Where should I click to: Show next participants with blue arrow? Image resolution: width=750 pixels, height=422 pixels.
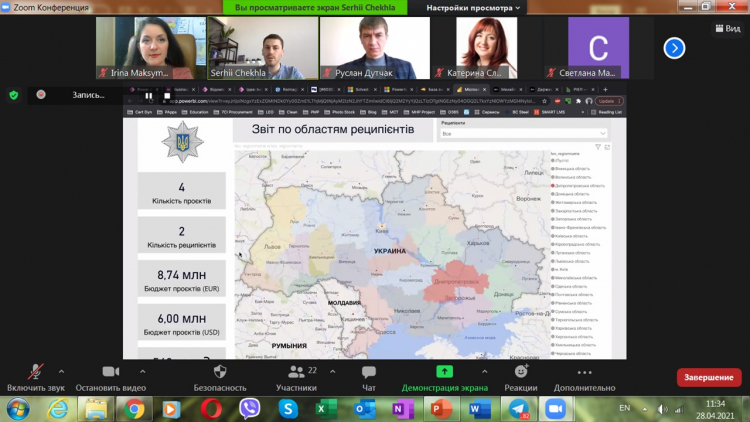point(675,46)
